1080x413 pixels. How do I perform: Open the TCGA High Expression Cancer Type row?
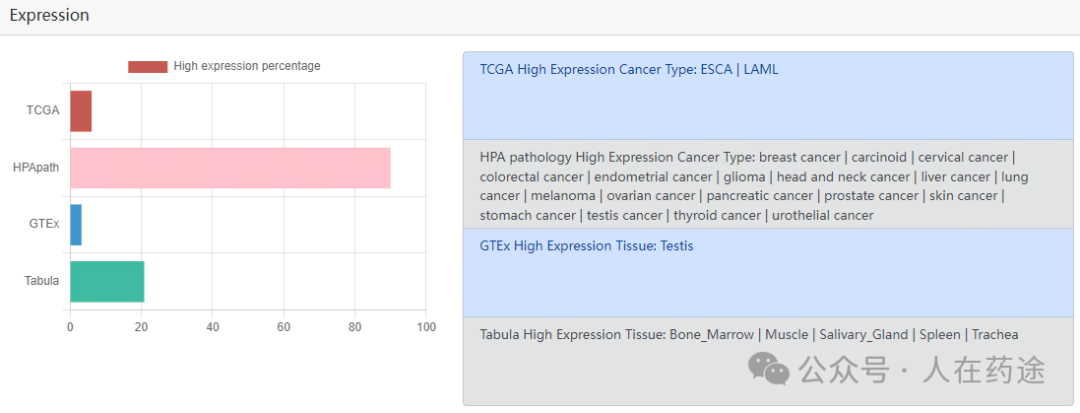tap(768, 96)
